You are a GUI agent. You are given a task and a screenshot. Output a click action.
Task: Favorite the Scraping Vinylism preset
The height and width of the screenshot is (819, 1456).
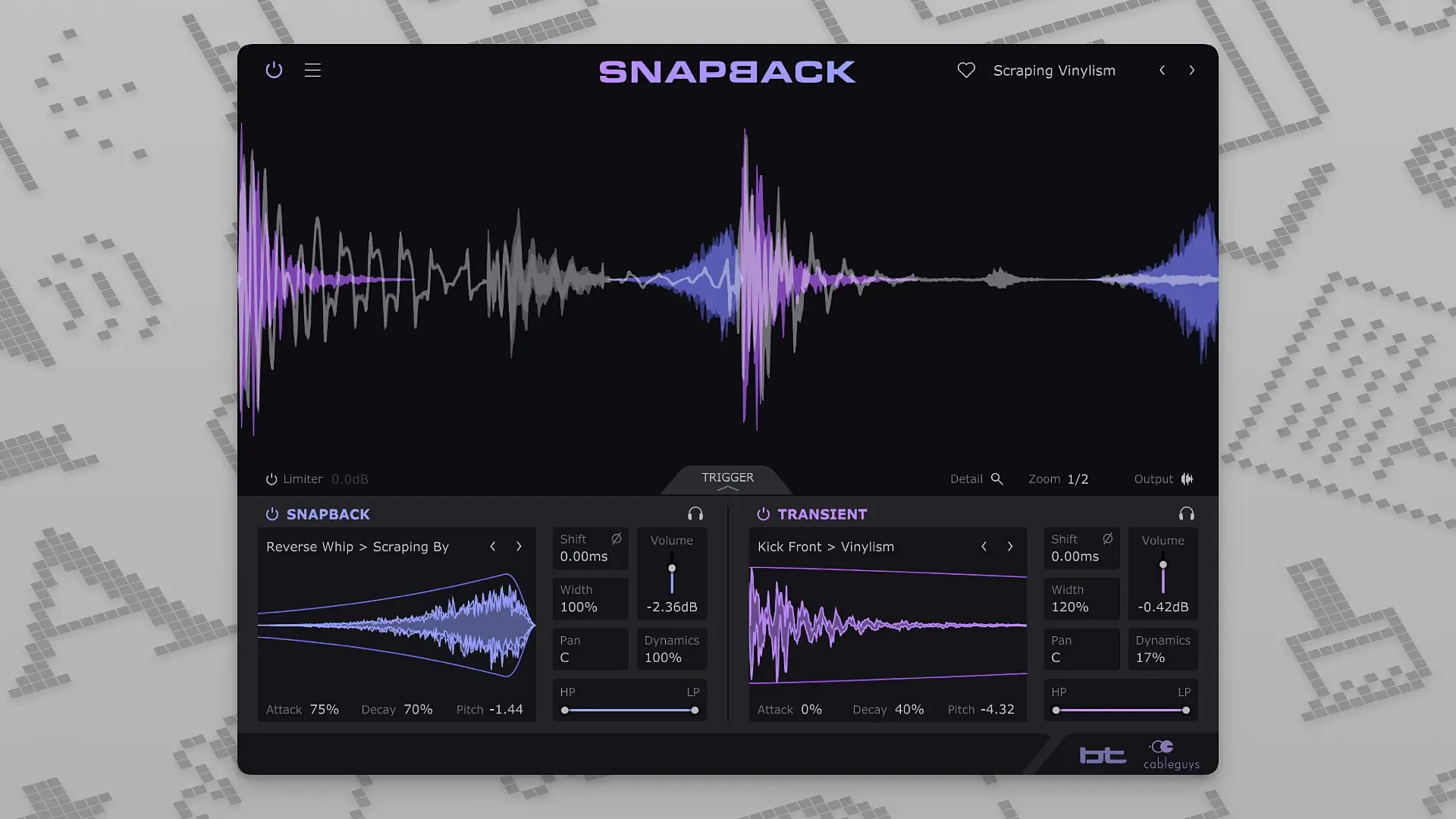click(966, 71)
